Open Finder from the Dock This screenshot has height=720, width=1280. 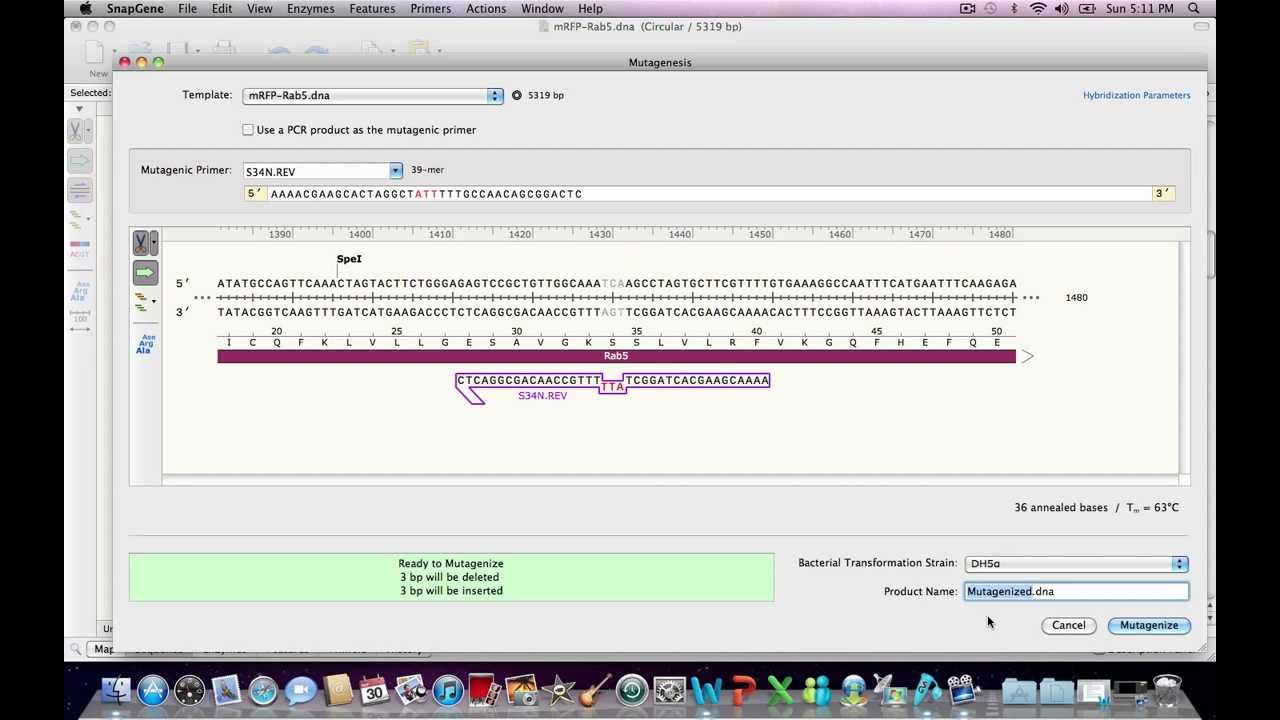[x=115, y=691]
